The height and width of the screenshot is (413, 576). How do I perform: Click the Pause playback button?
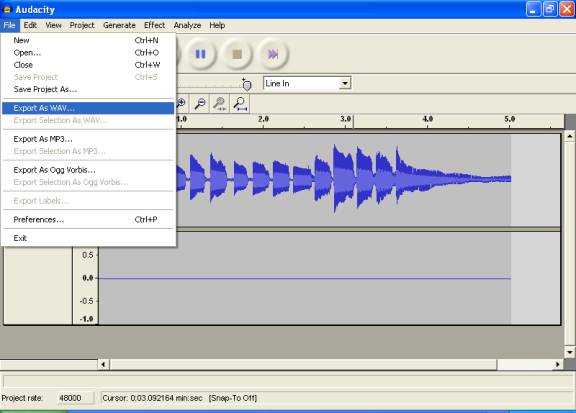(200, 54)
